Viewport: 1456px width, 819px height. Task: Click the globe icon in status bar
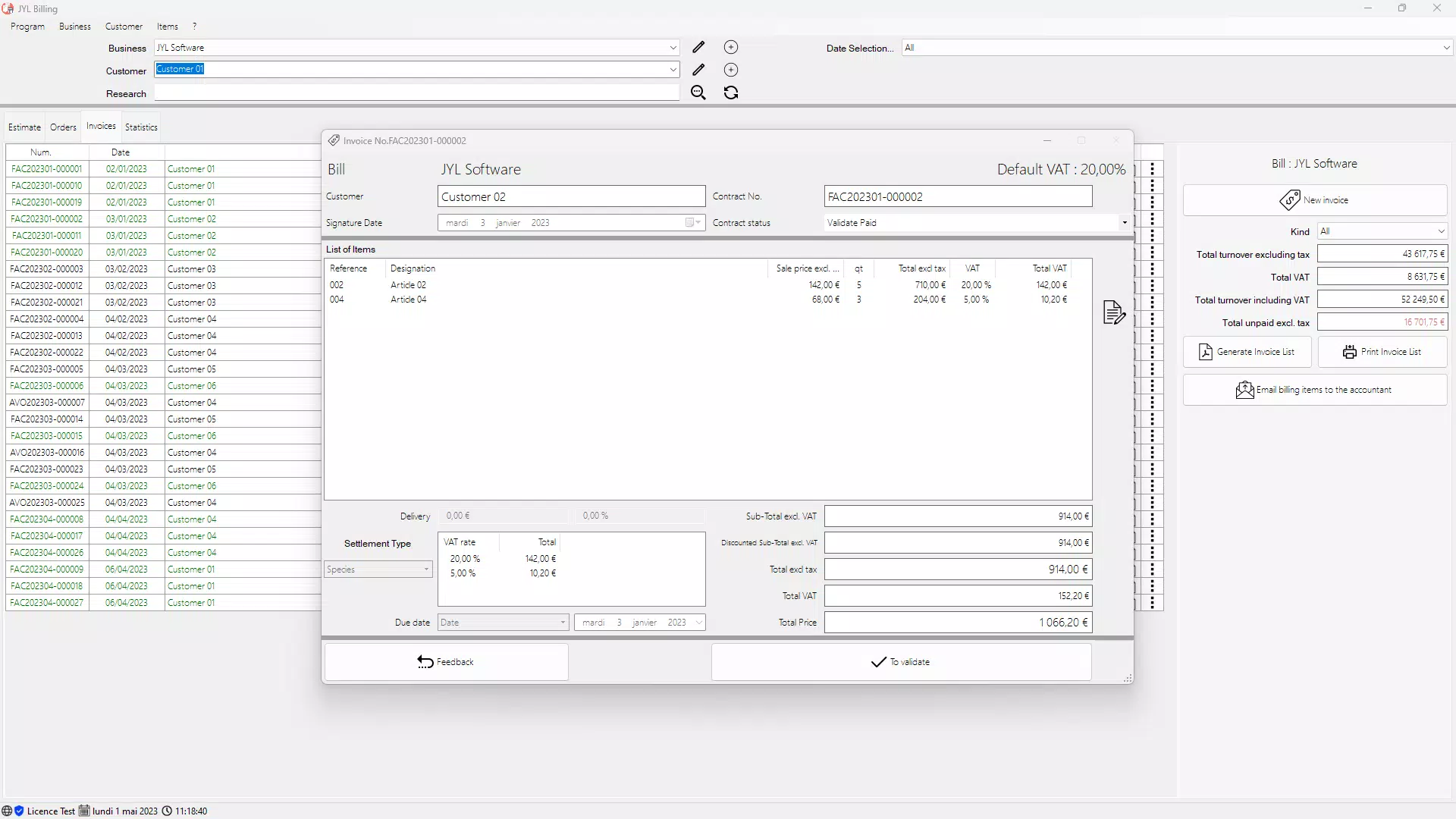click(7, 811)
